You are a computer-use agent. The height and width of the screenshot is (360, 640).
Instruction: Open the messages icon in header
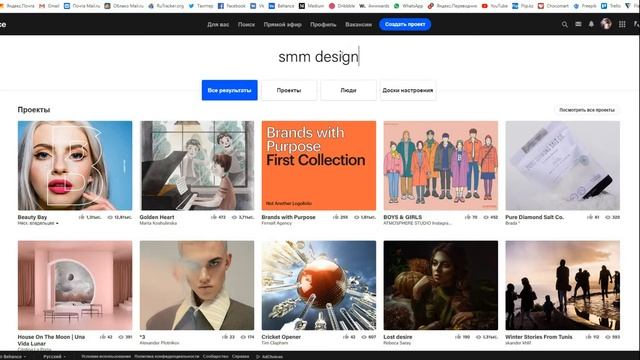click(578, 24)
